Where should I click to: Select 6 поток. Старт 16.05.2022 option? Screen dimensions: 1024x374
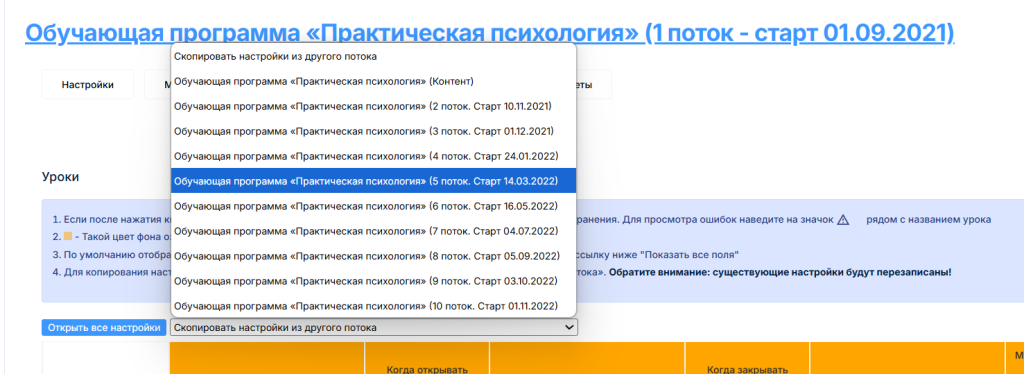(374, 206)
